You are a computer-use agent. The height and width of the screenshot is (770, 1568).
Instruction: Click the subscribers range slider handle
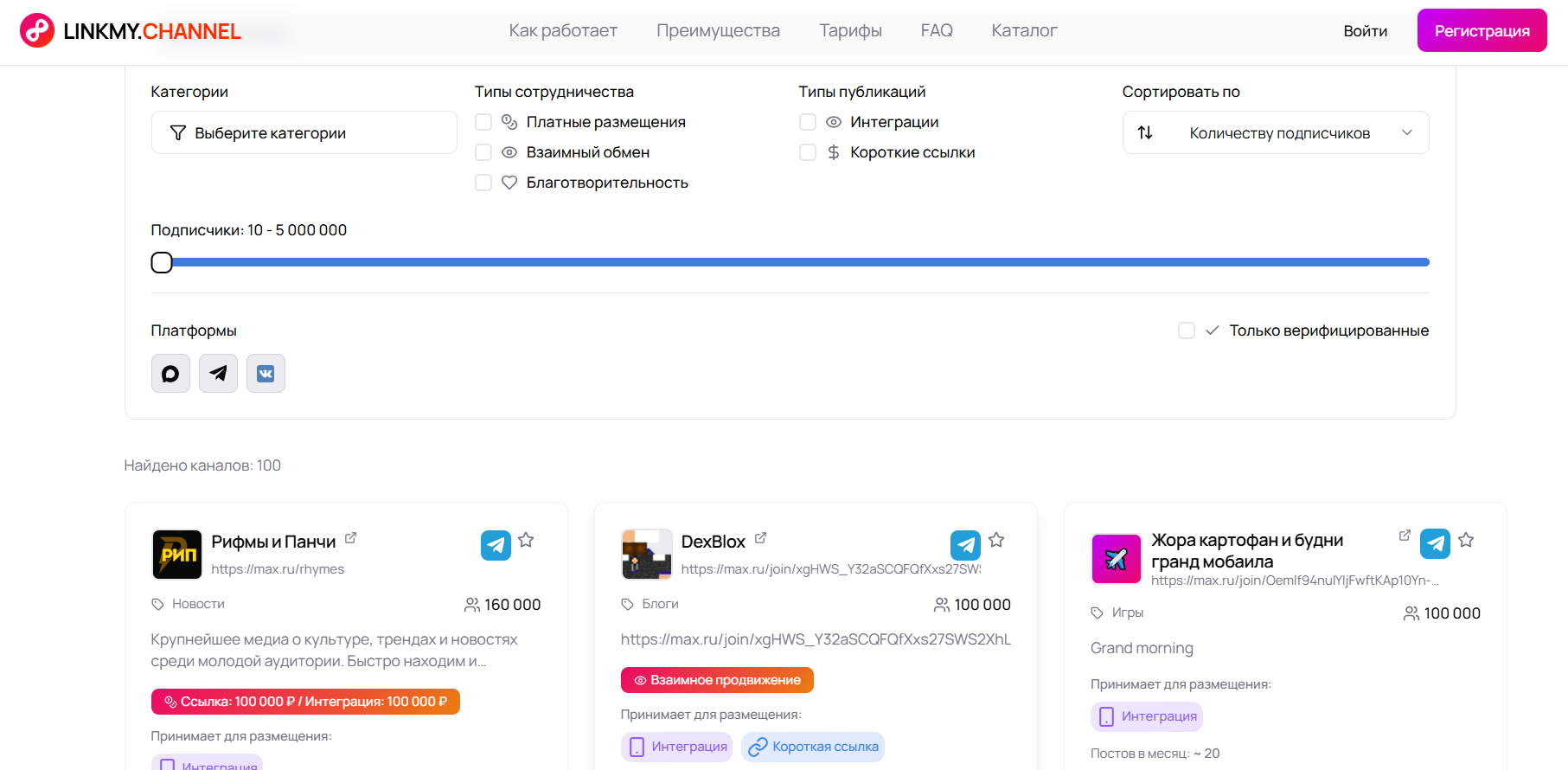tap(162, 262)
